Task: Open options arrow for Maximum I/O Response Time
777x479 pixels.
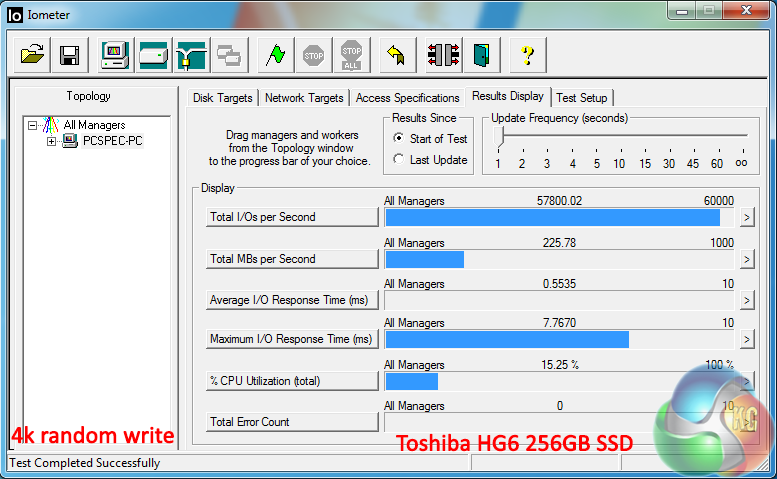Action: (x=747, y=339)
